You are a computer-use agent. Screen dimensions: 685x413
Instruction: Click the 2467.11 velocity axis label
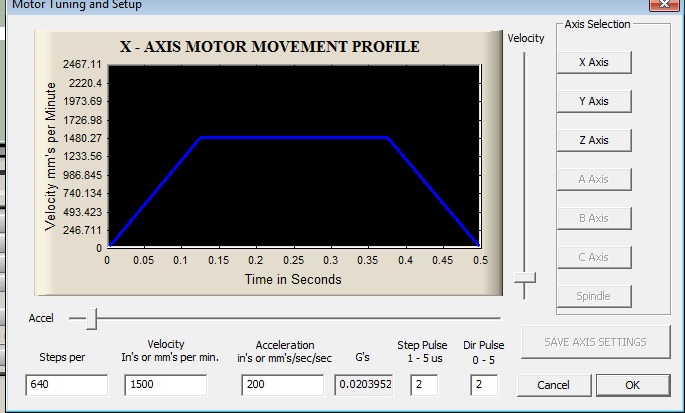[x=82, y=64]
